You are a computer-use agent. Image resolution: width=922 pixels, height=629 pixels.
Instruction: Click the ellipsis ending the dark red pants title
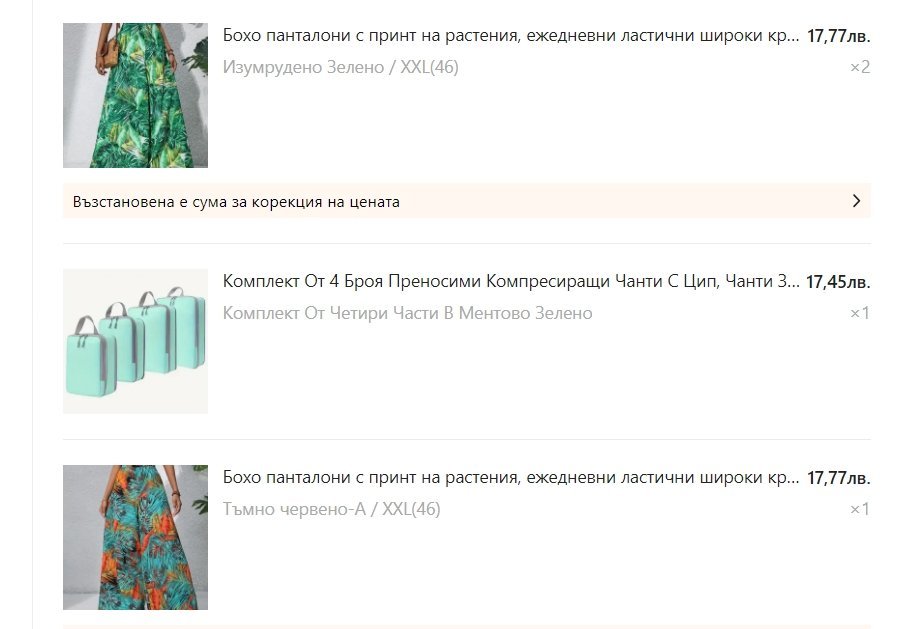click(x=793, y=482)
